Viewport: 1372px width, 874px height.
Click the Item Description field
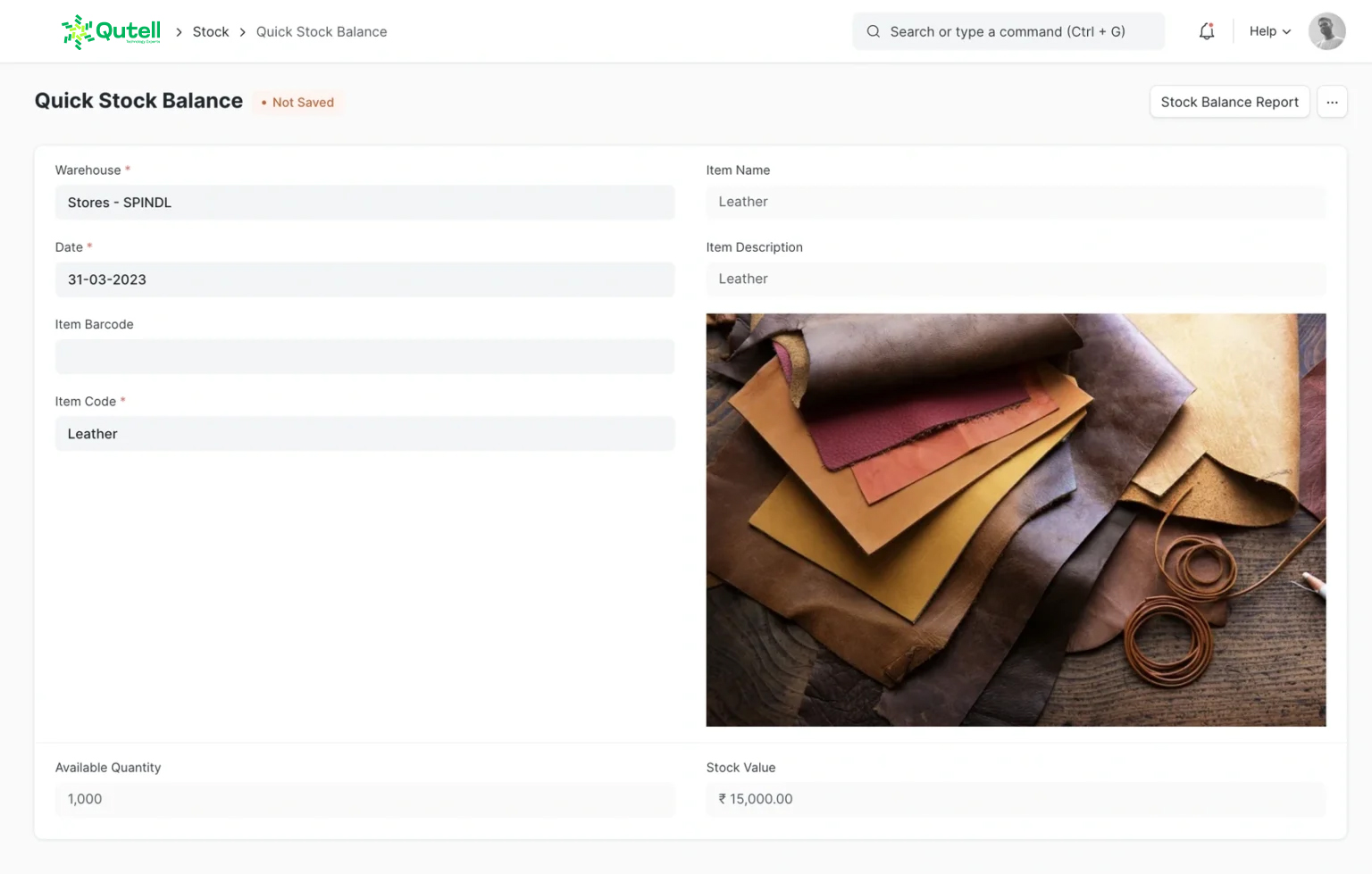(x=1016, y=279)
